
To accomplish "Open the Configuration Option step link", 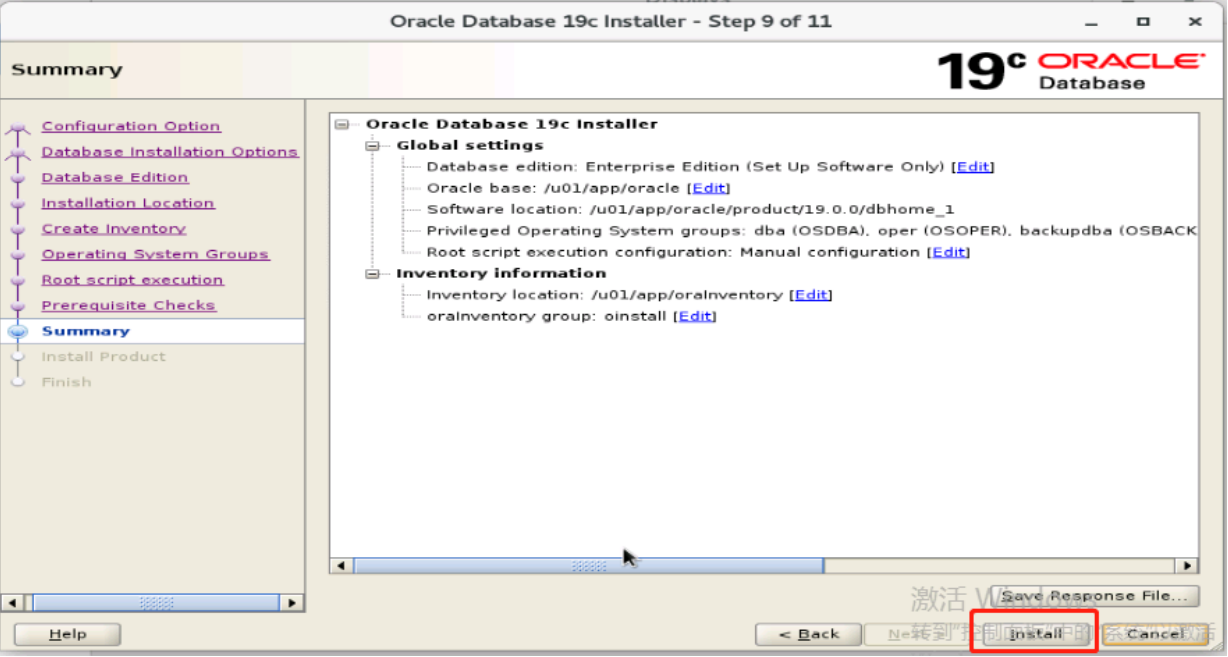I will click(131, 126).
